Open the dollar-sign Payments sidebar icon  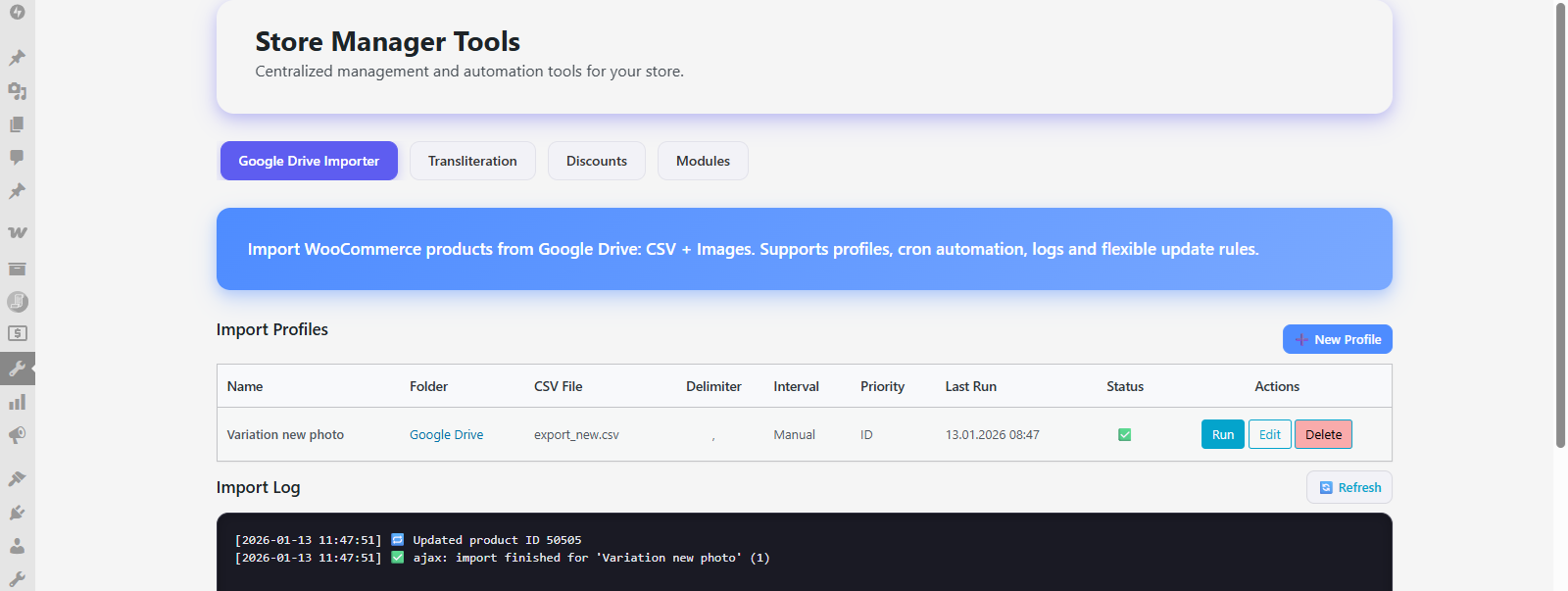point(17,334)
